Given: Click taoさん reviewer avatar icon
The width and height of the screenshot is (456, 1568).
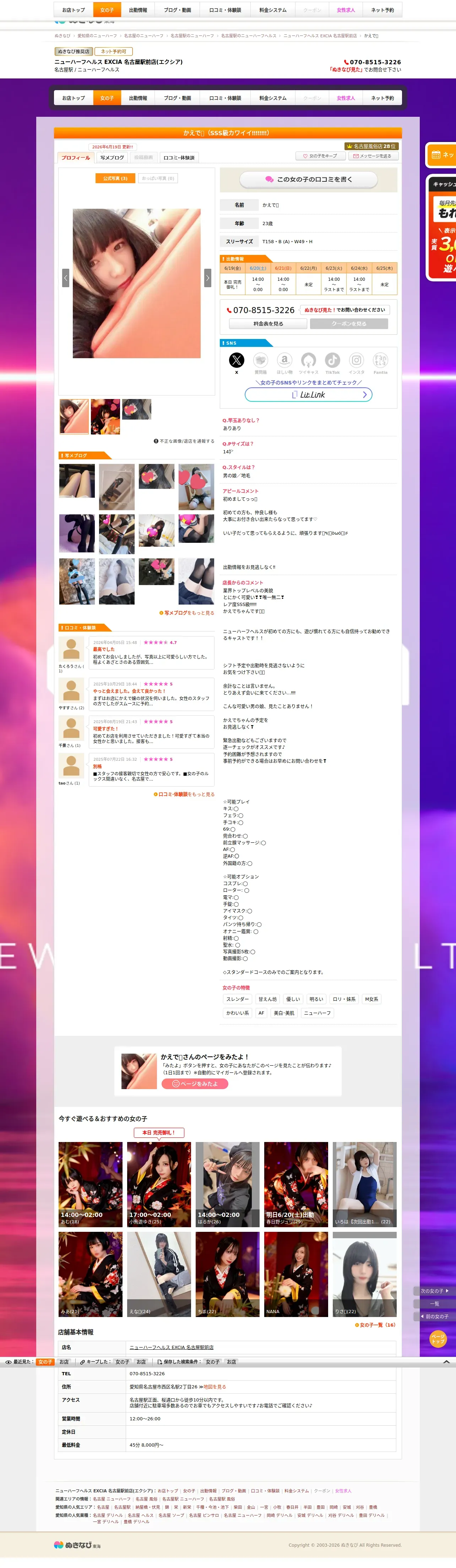Looking at the screenshot, I should pos(71,766).
